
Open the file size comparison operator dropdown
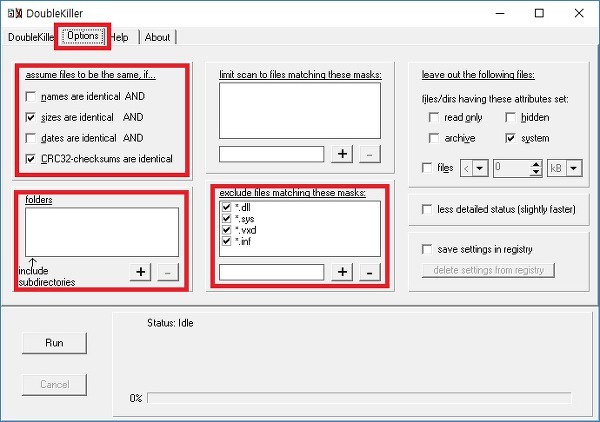480,168
